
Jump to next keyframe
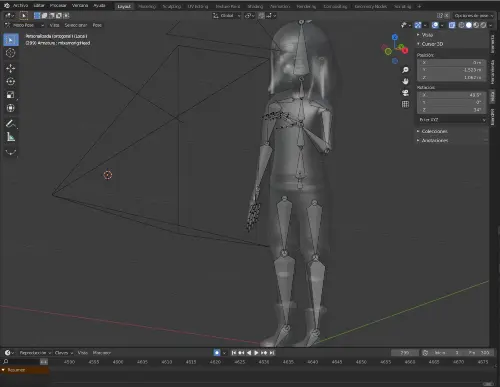click(264, 353)
